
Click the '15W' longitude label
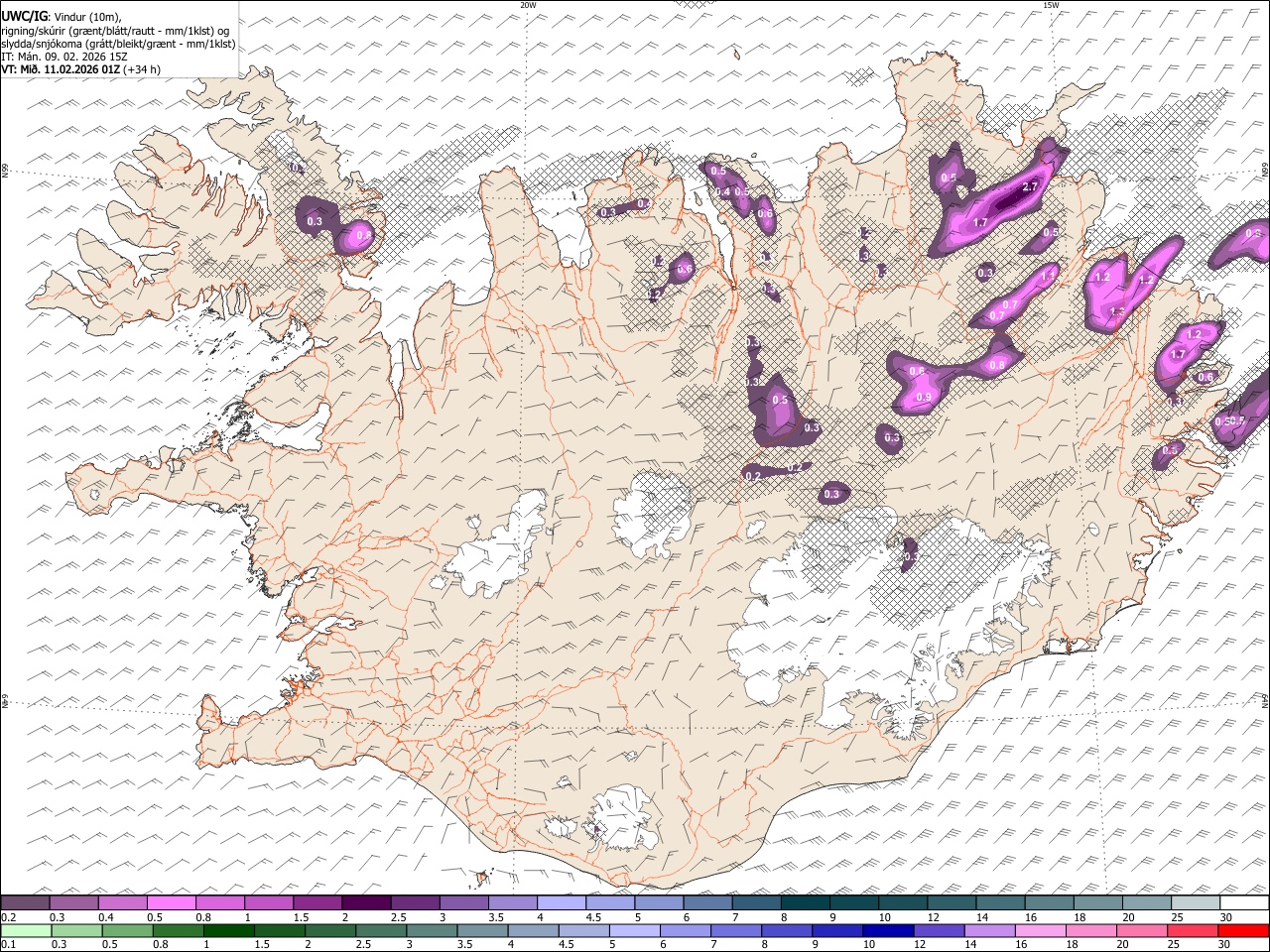tap(1051, 5)
